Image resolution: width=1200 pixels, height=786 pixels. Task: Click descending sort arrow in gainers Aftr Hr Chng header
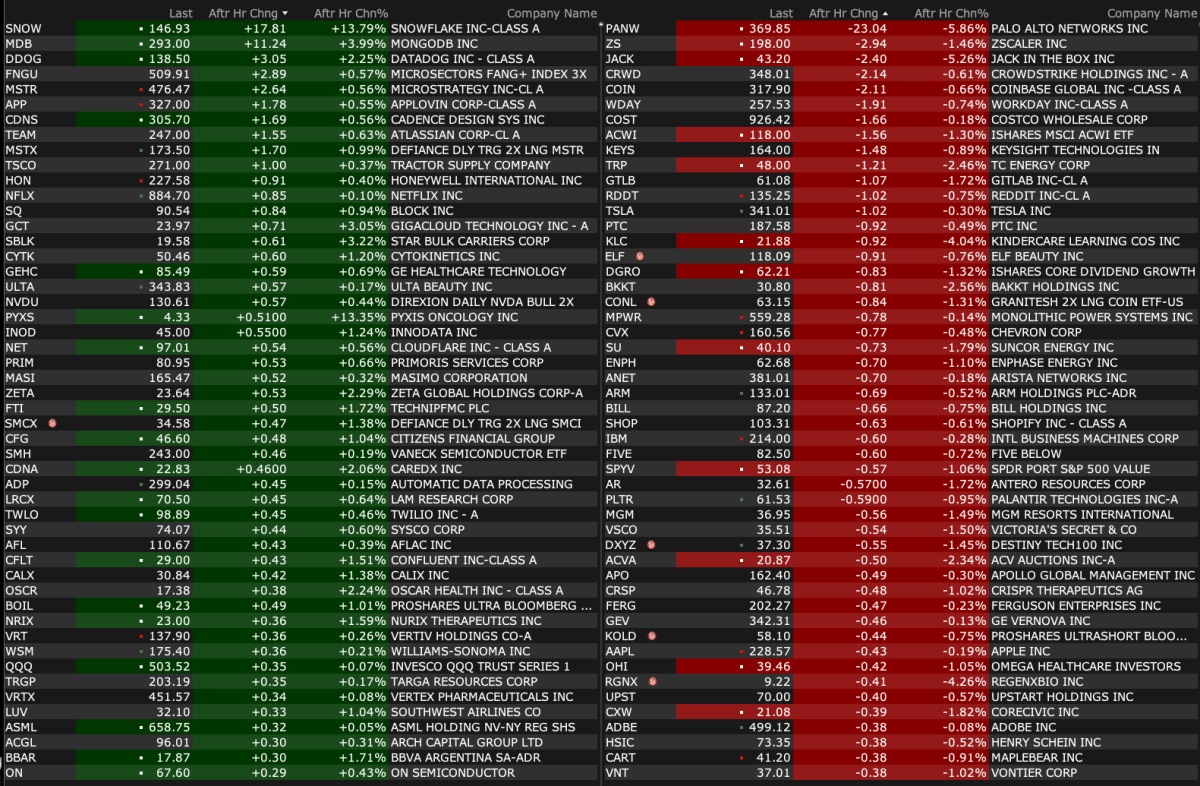click(x=285, y=13)
